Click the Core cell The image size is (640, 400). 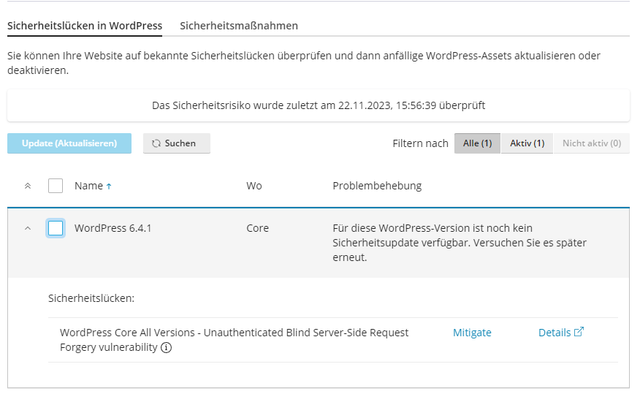[257, 228]
